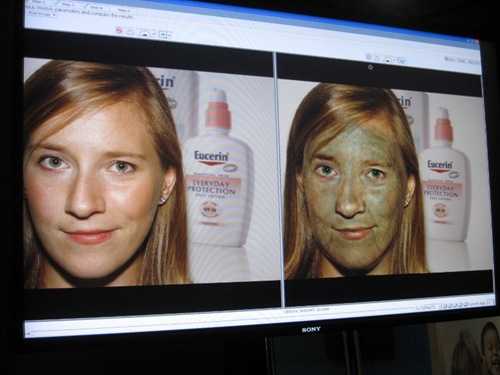Switch to the Step 3 tab

pos(66,5)
